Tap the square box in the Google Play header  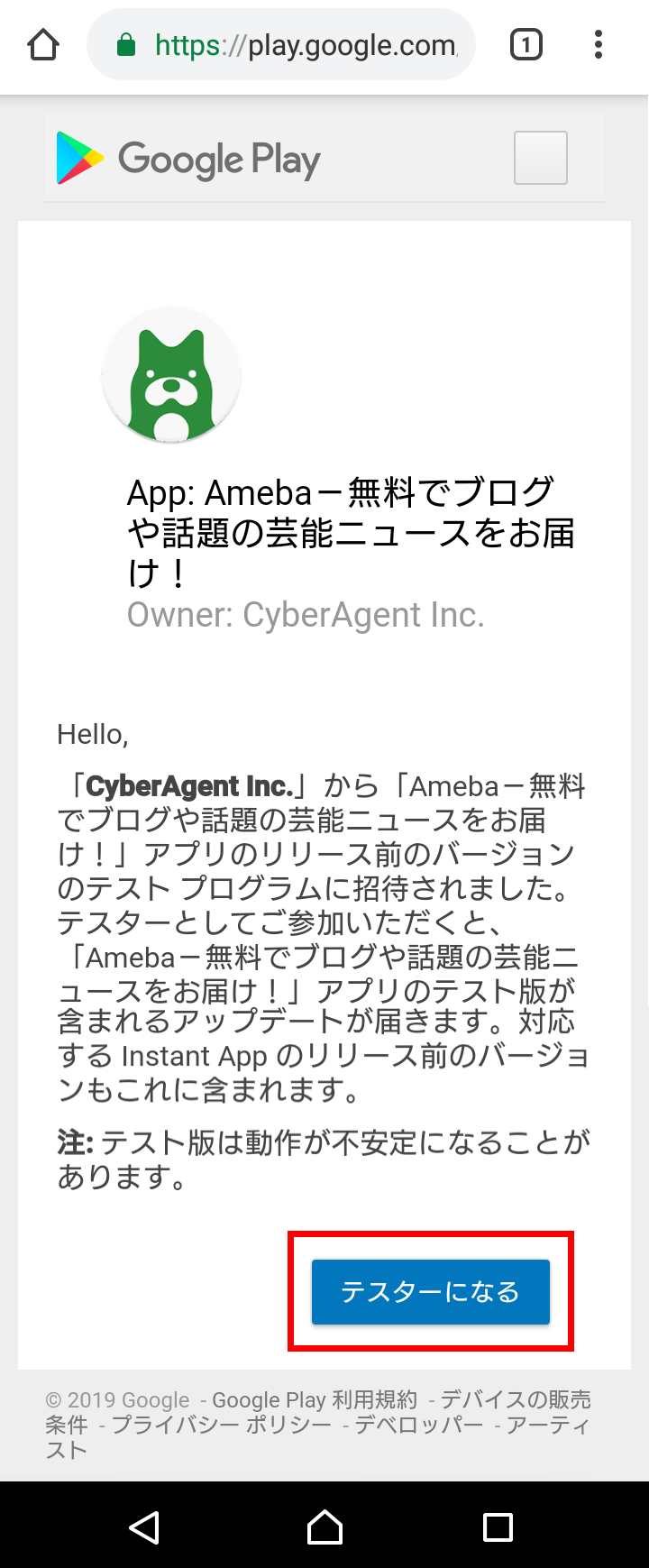[541, 158]
